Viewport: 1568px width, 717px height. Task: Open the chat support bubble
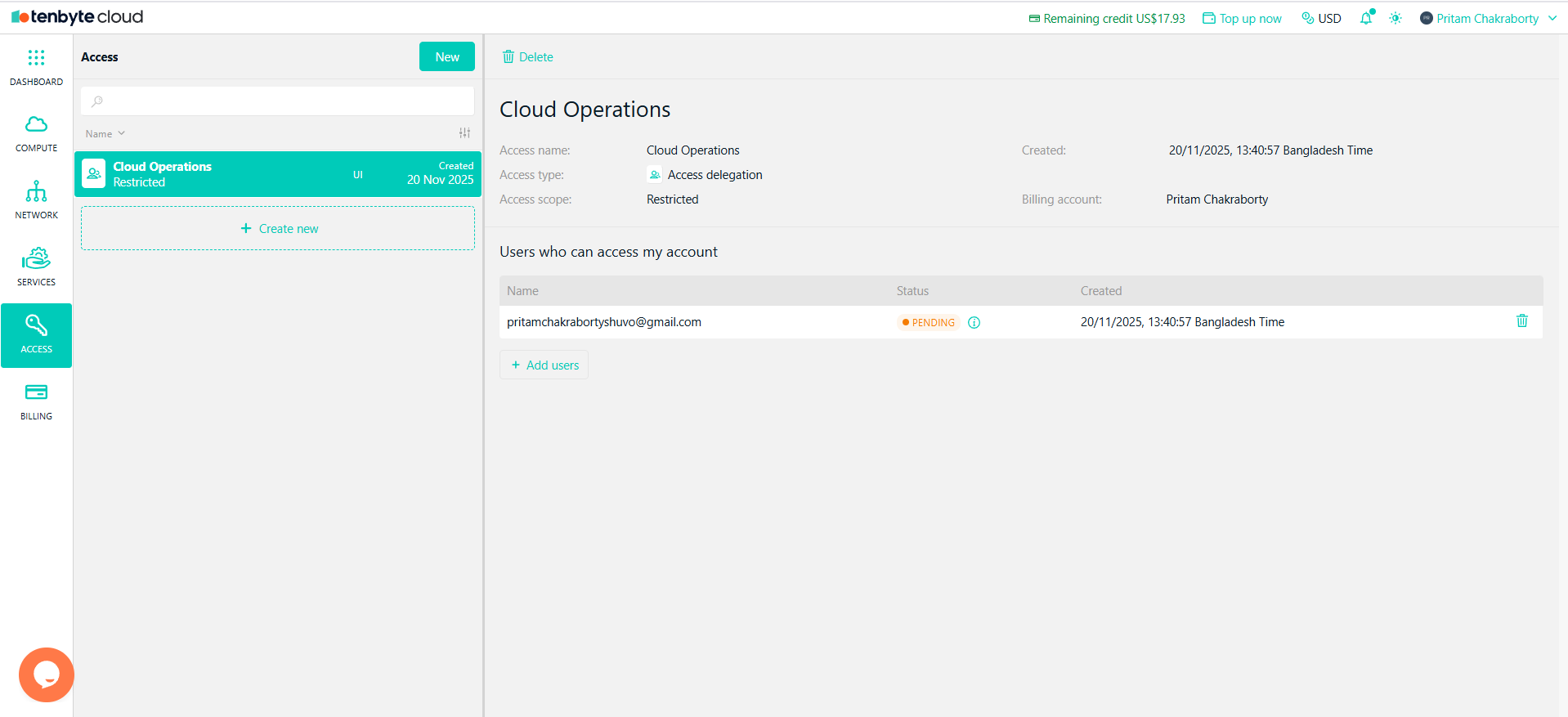pyautogui.click(x=47, y=674)
